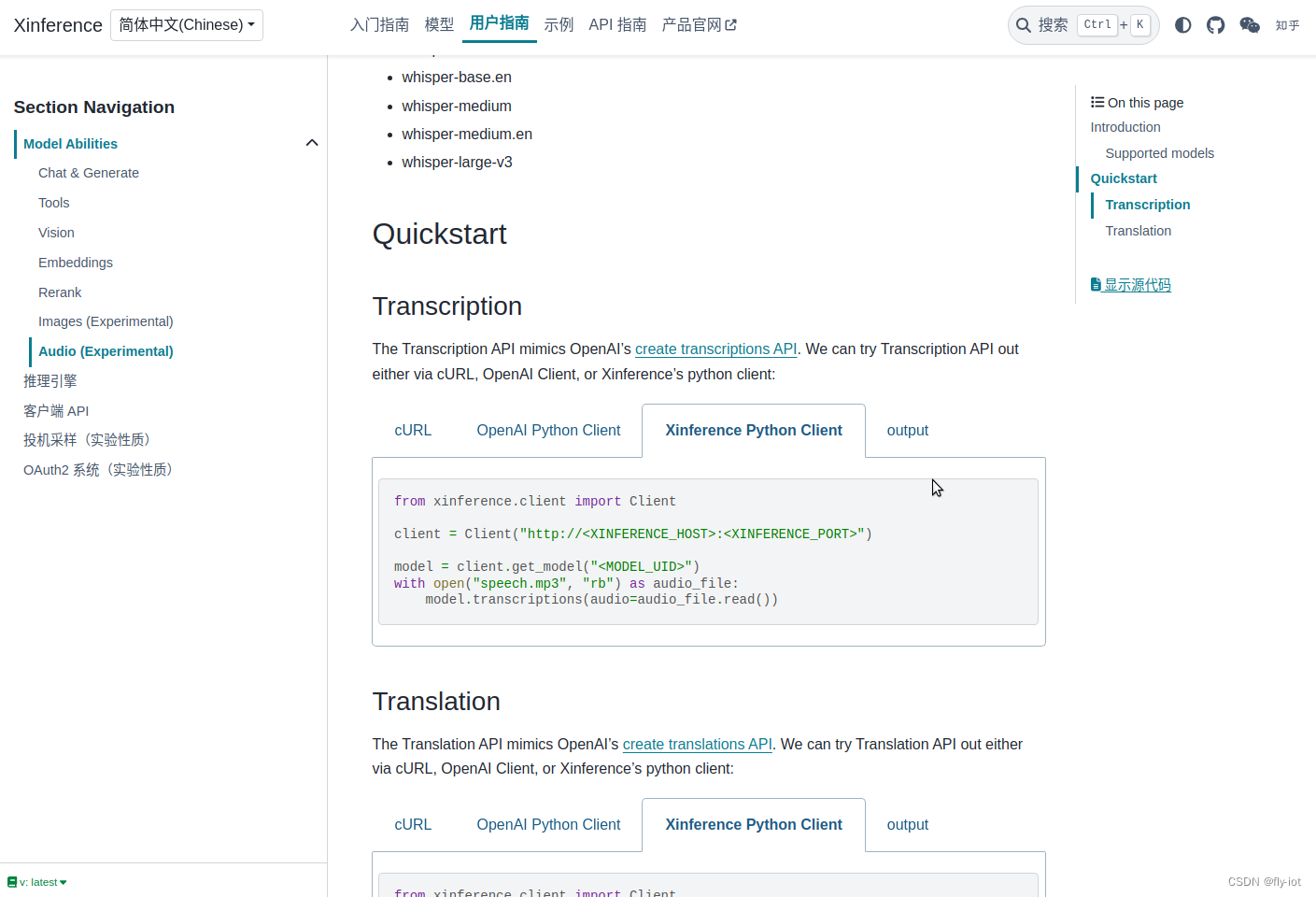The height and width of the screenshot is (897, 1316).
Task: Click the "On this page" list icon
Action: click(x=1097, y=102)
